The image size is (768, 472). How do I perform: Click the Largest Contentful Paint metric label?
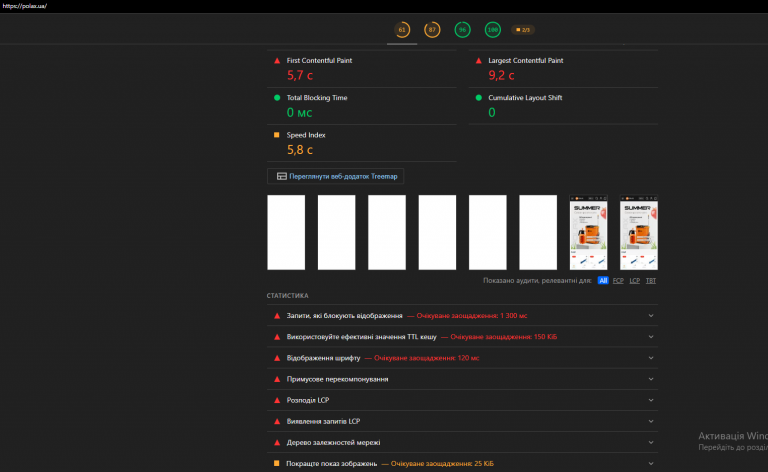click(x=526, y=61)
